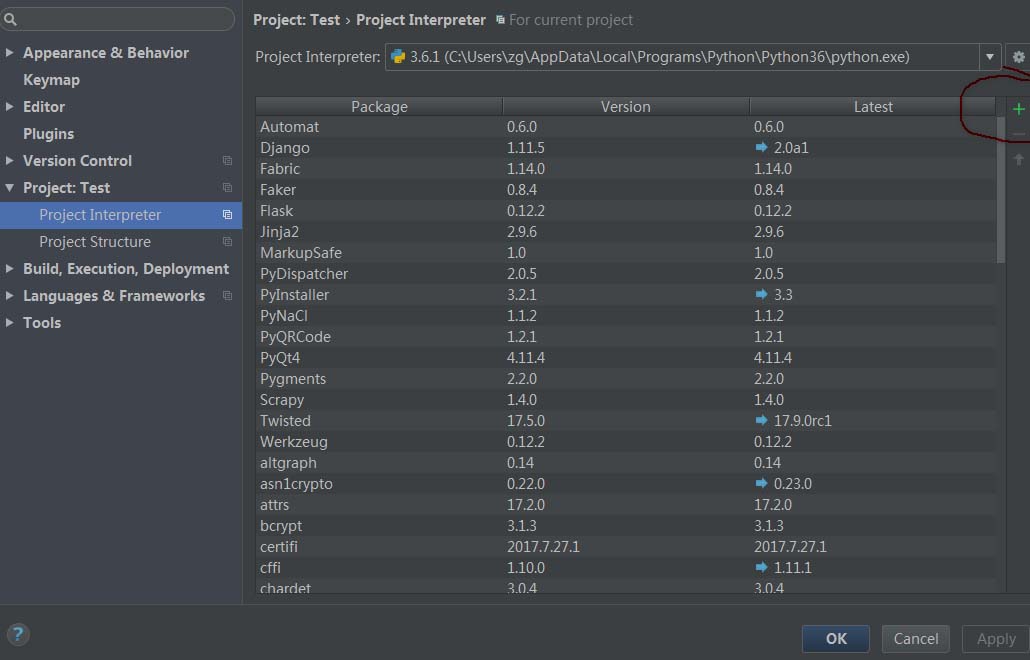Select the Automat package row
The width and height of the screenshot is (1030, 660).
coord(625,126)
